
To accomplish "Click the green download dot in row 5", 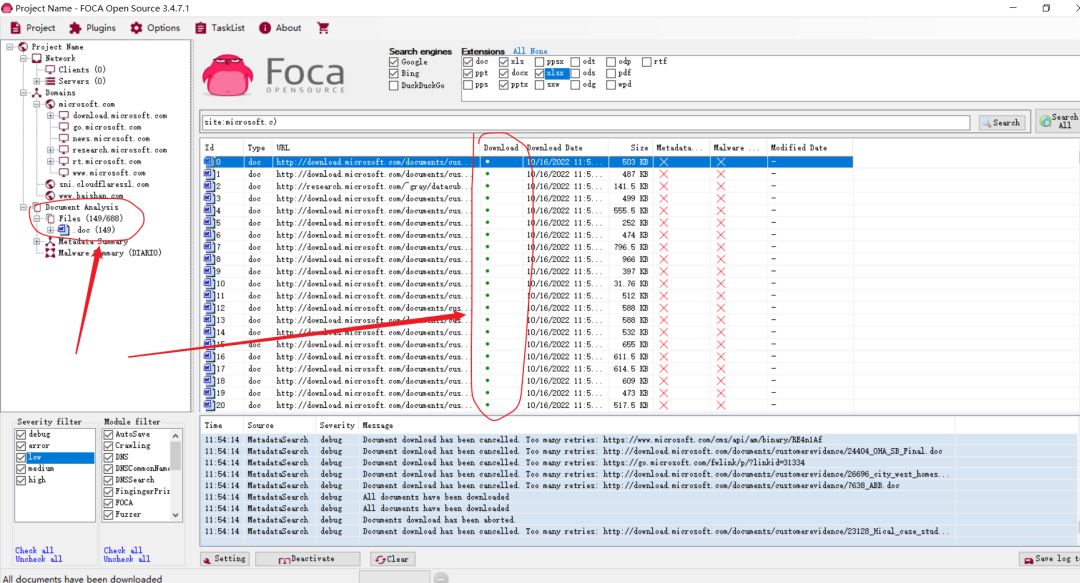I will pos(488,223).
